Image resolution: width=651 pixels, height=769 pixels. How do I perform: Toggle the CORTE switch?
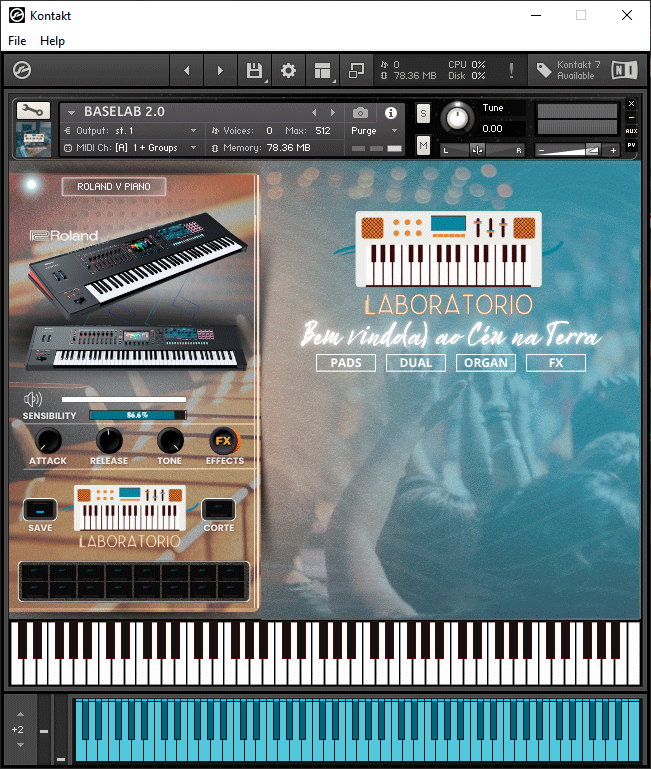click(218, 511)
